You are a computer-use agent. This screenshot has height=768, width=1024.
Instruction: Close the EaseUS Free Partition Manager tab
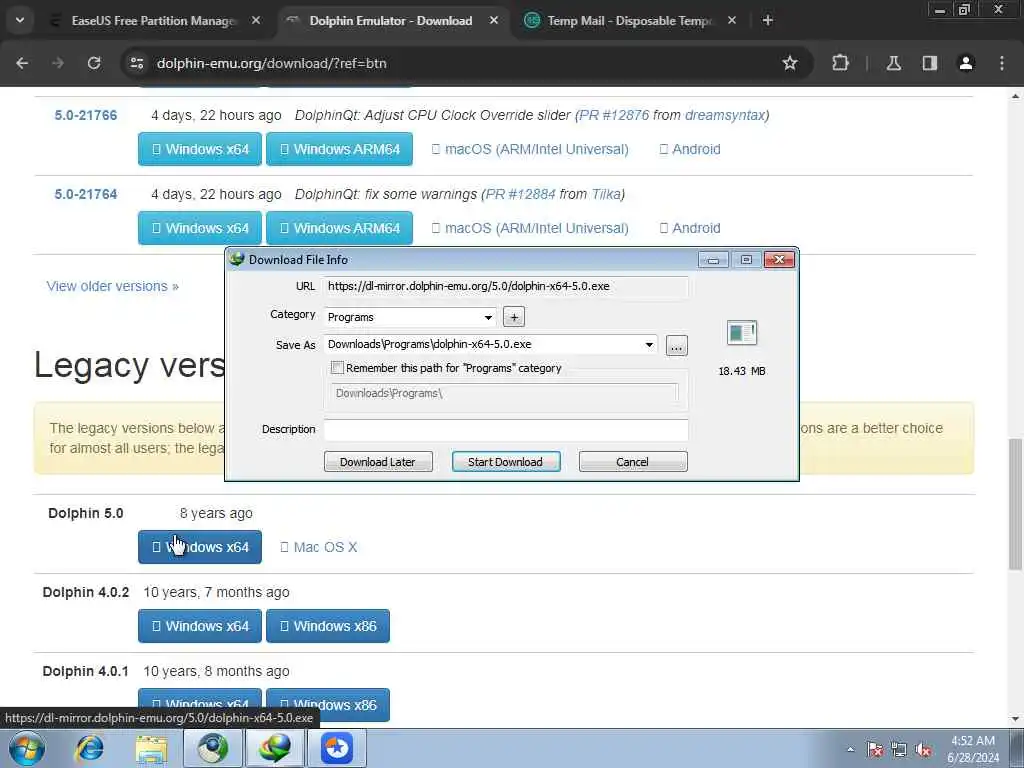[256, 21]
